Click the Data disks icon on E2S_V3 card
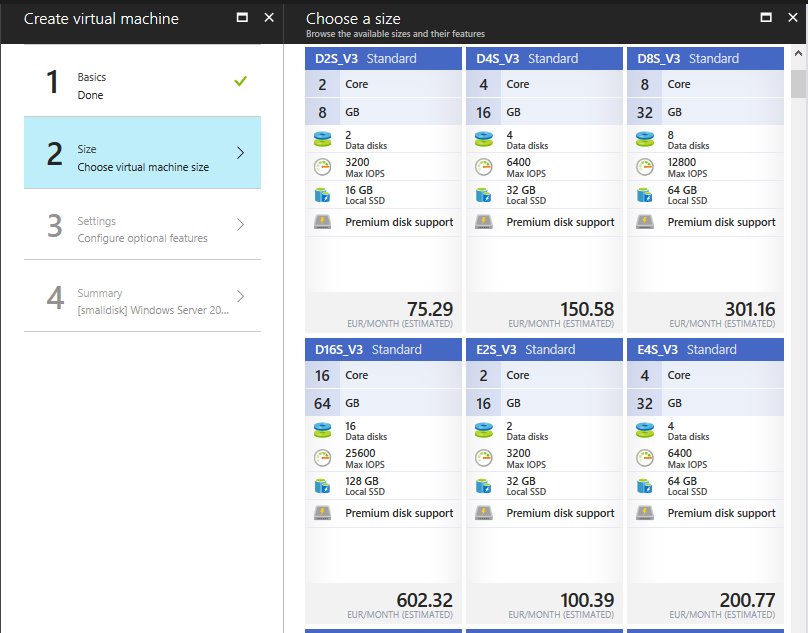 (484, 430)
